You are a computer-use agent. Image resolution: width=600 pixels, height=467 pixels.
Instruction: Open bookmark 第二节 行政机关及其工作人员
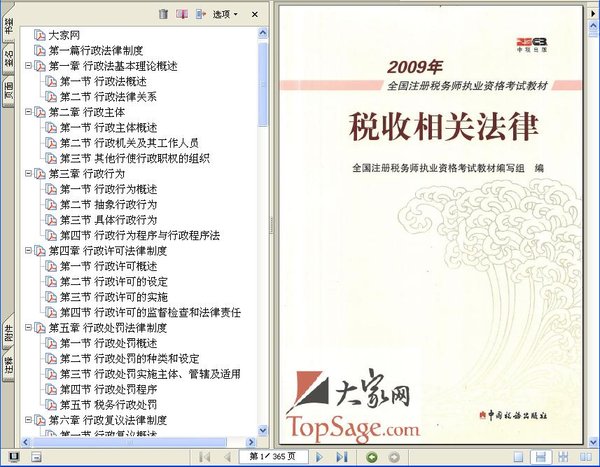129,143
